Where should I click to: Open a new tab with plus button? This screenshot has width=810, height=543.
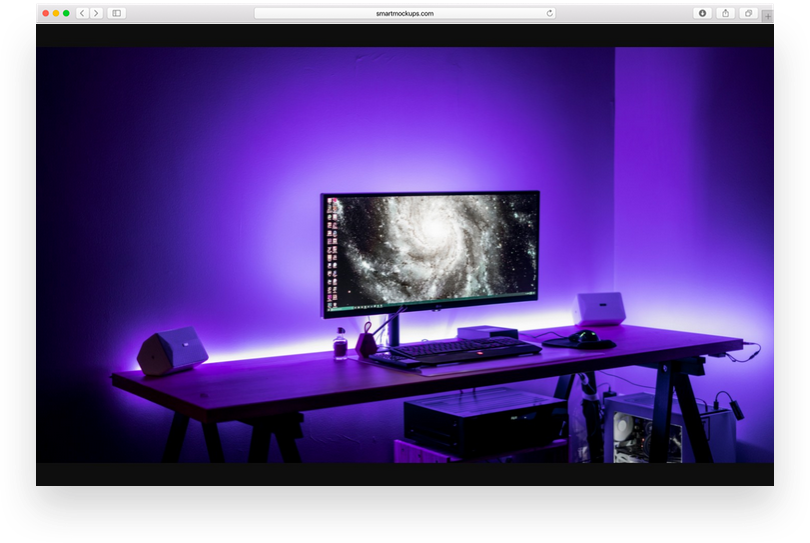(767, 15)
